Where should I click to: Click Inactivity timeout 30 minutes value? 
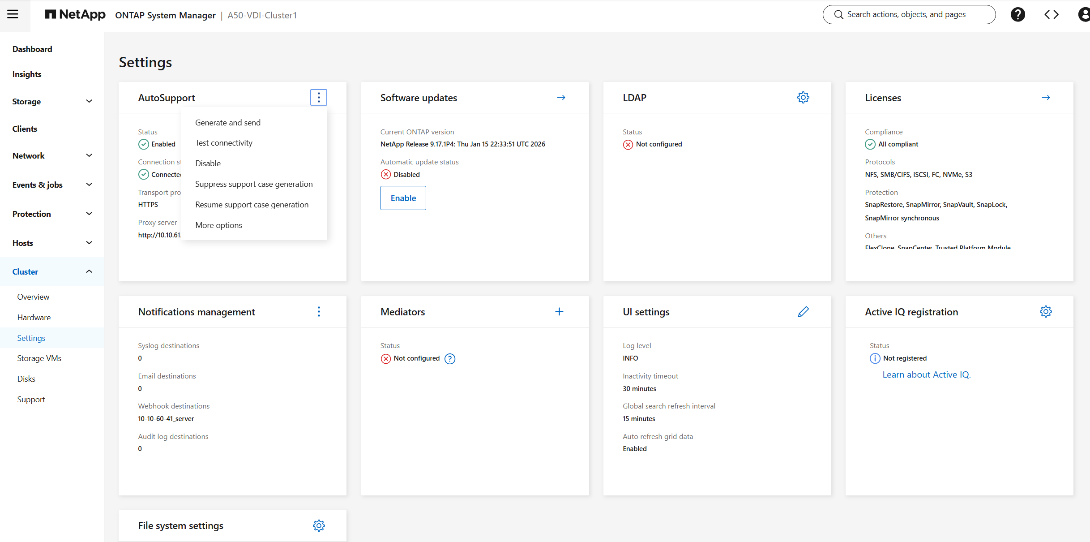pos(640,388)
